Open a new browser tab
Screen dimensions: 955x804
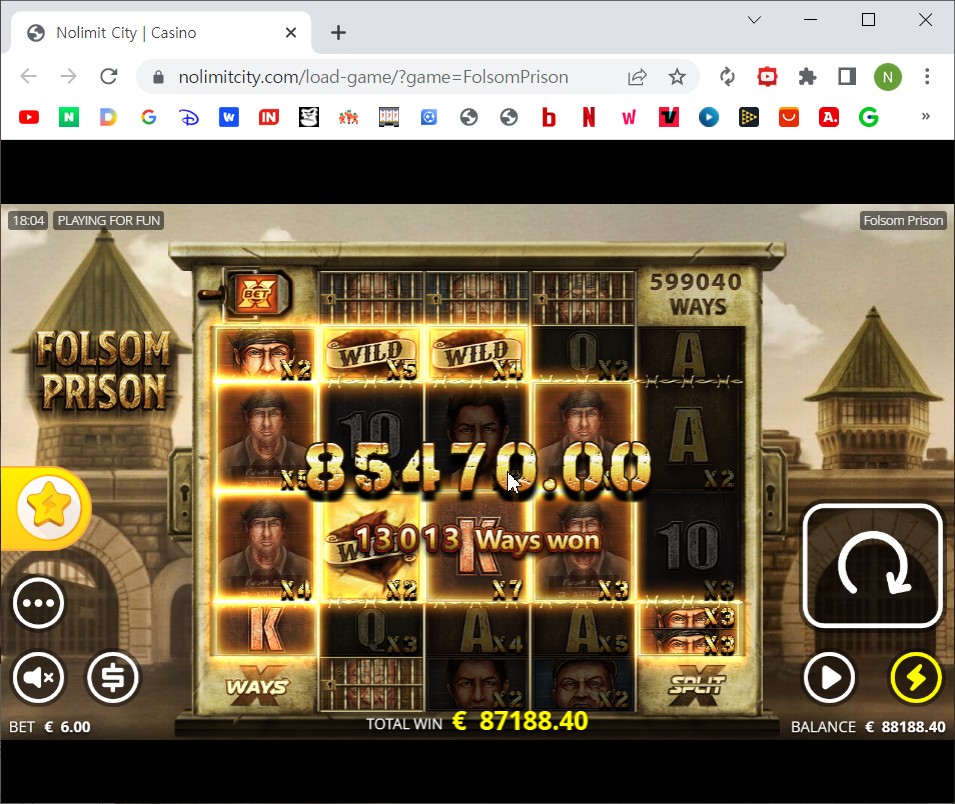point(339,32)
